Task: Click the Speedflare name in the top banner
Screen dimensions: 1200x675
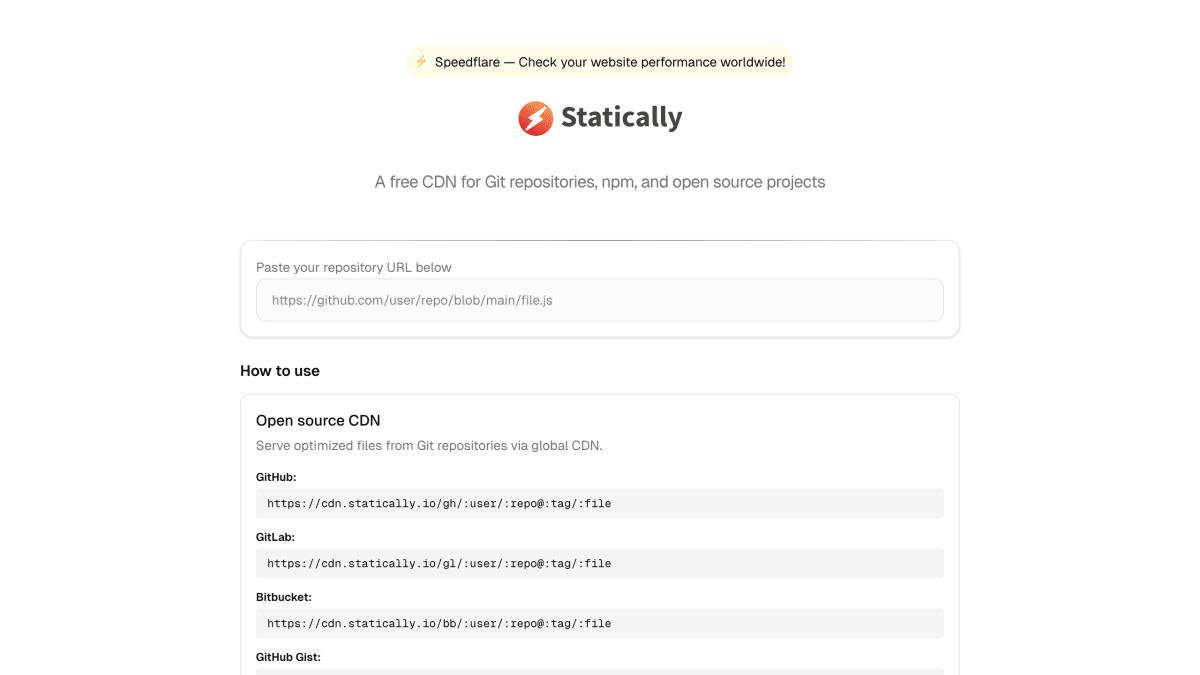Action: pyautogui.click(x=467, y=62)
